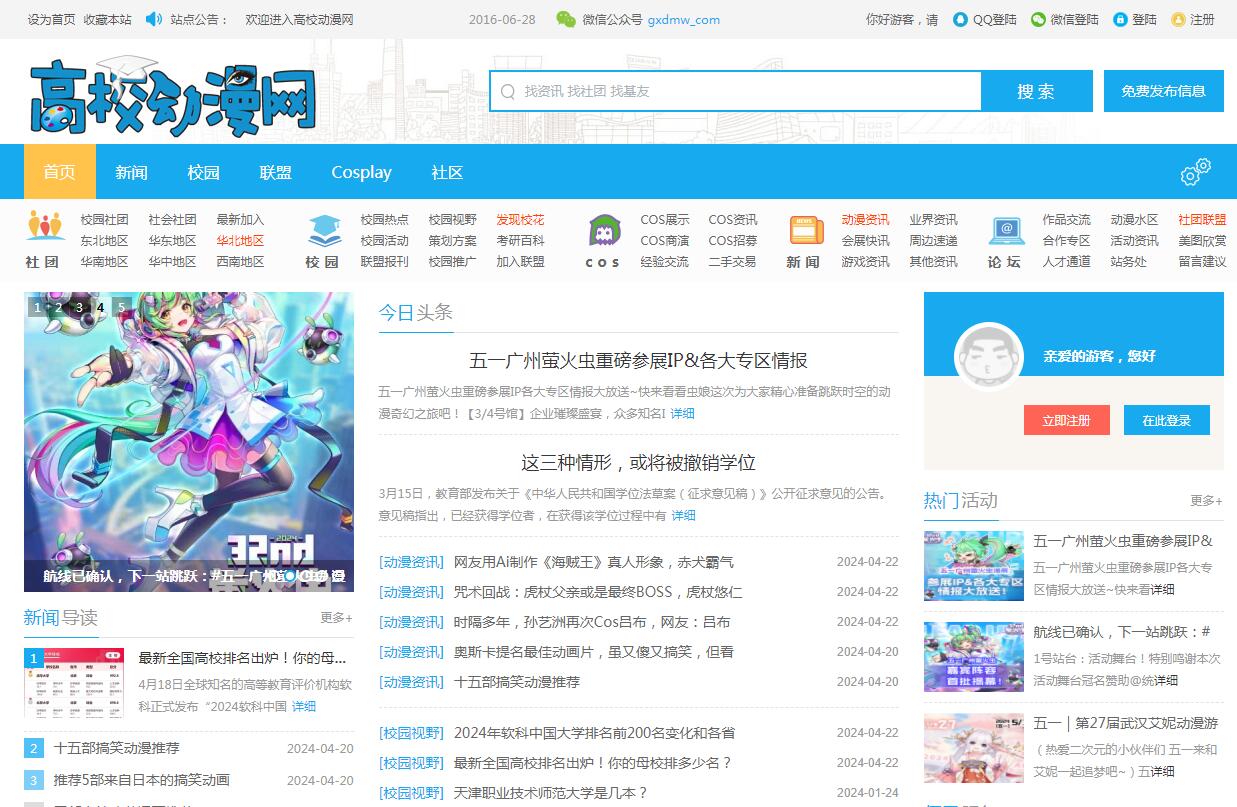Click 航线已确认 event thumbnail
The image size is (1237, 807).
point(974,657)
